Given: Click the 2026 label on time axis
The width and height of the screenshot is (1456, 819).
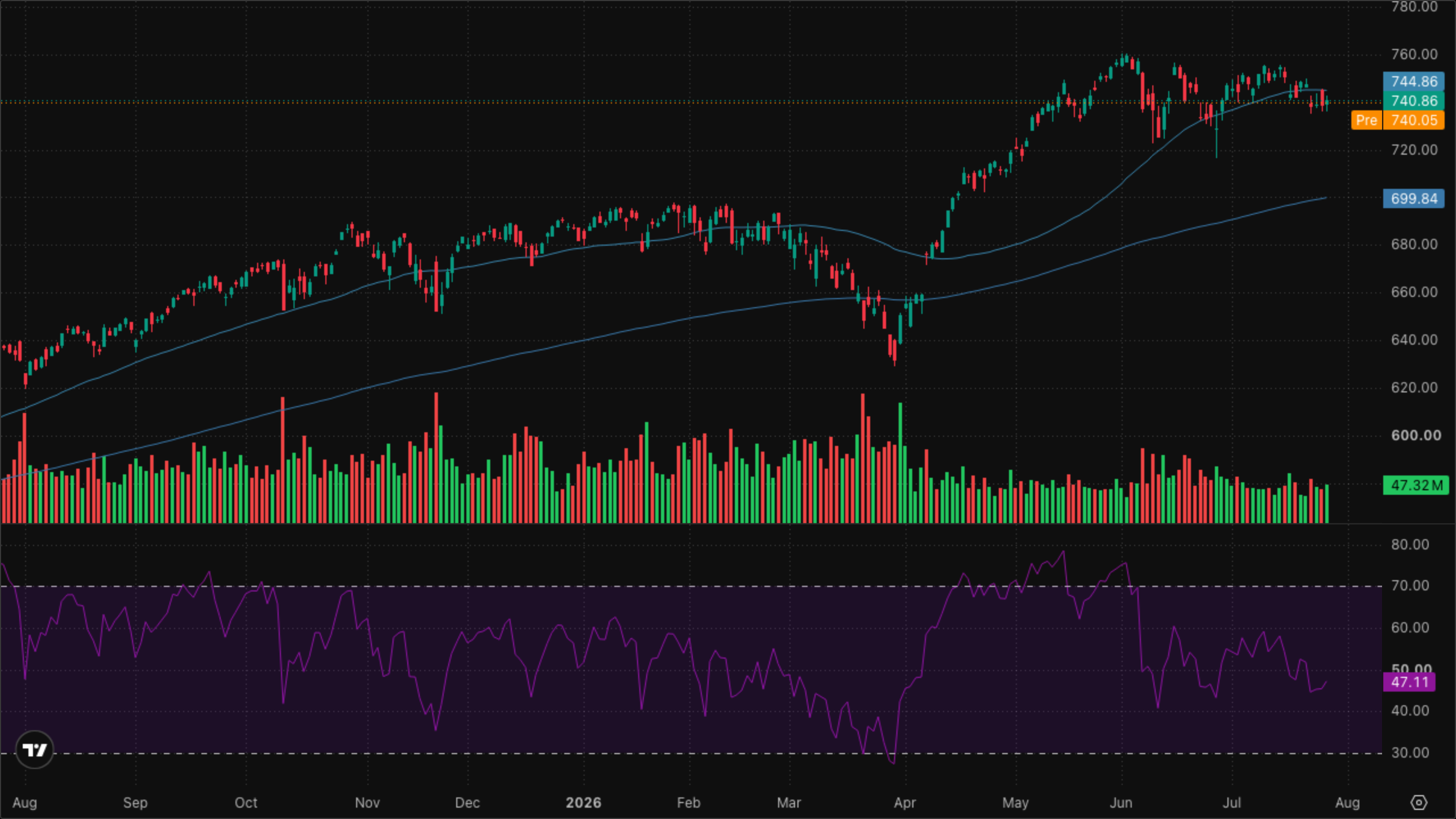Looking at the screenshot, I should 584,803.
